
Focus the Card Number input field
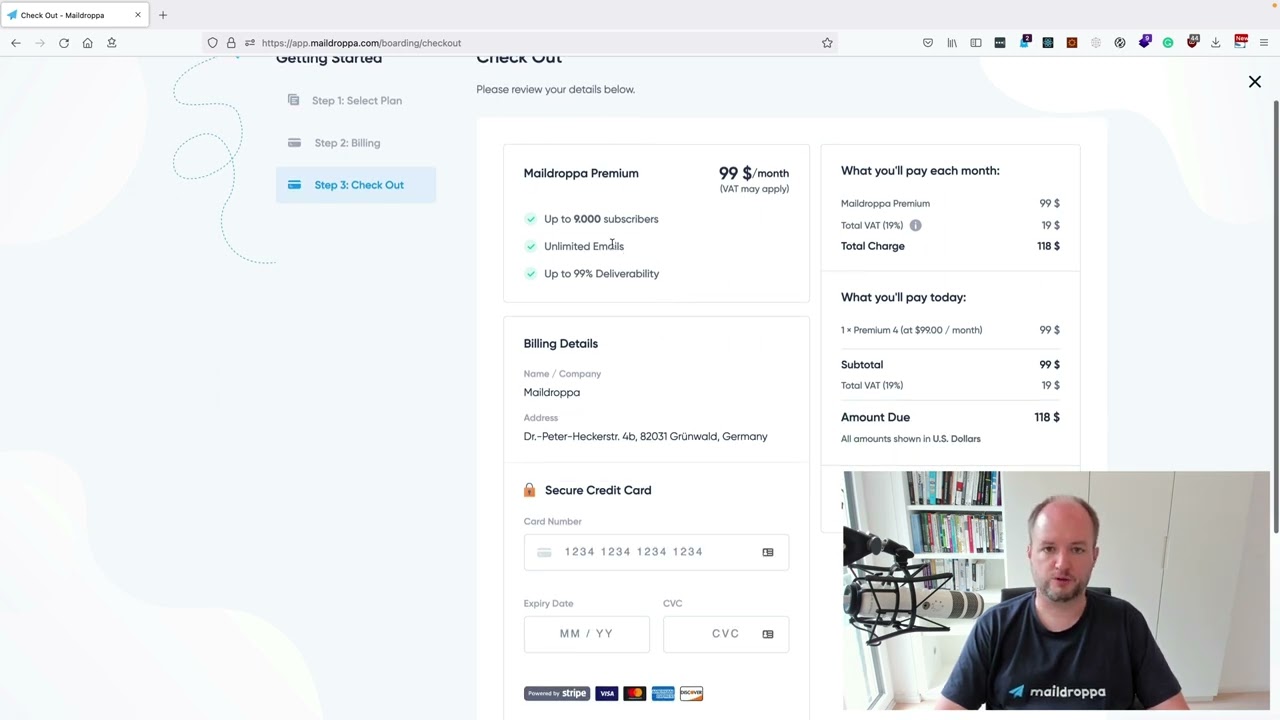point(656,552)
